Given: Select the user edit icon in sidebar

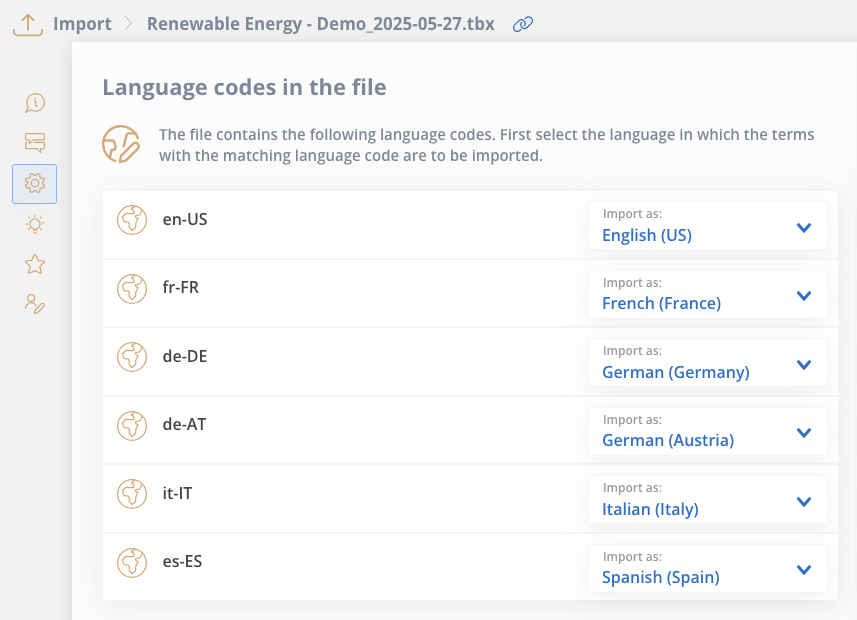Looking at the screenshot, I should (x=34, y=304).
